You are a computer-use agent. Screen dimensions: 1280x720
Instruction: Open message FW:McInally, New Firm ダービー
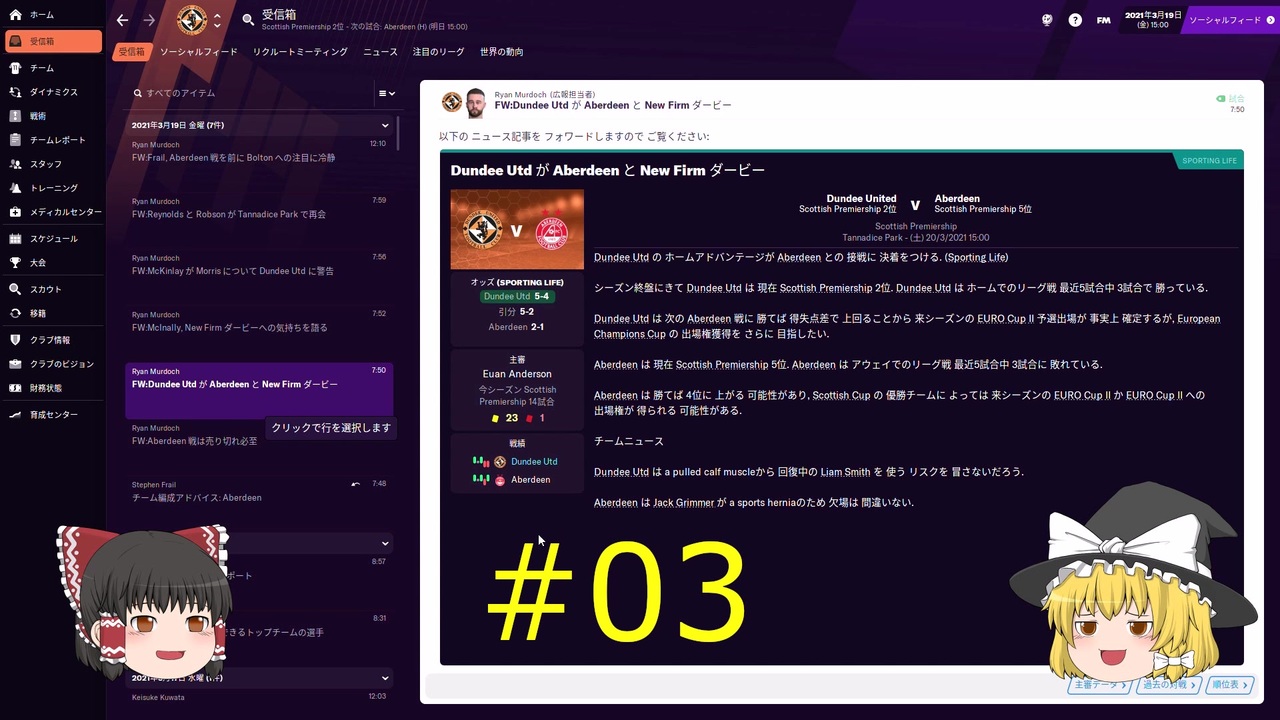click(259, 334)
